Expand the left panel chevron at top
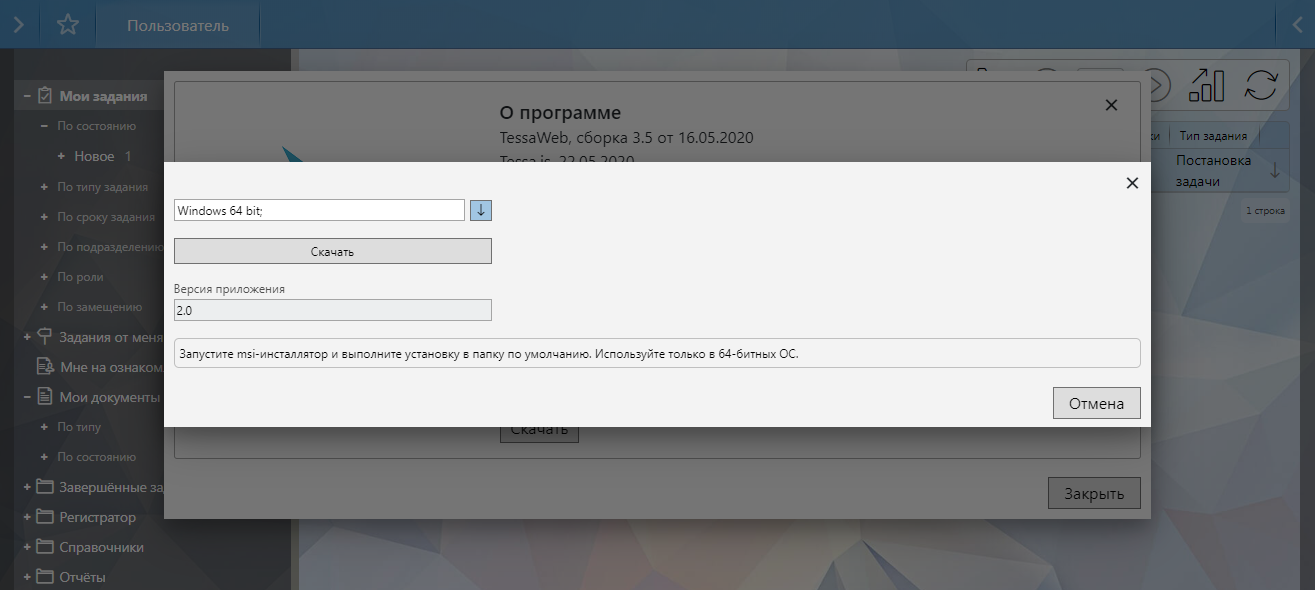The image size is (1315, 590). [18, 25]
